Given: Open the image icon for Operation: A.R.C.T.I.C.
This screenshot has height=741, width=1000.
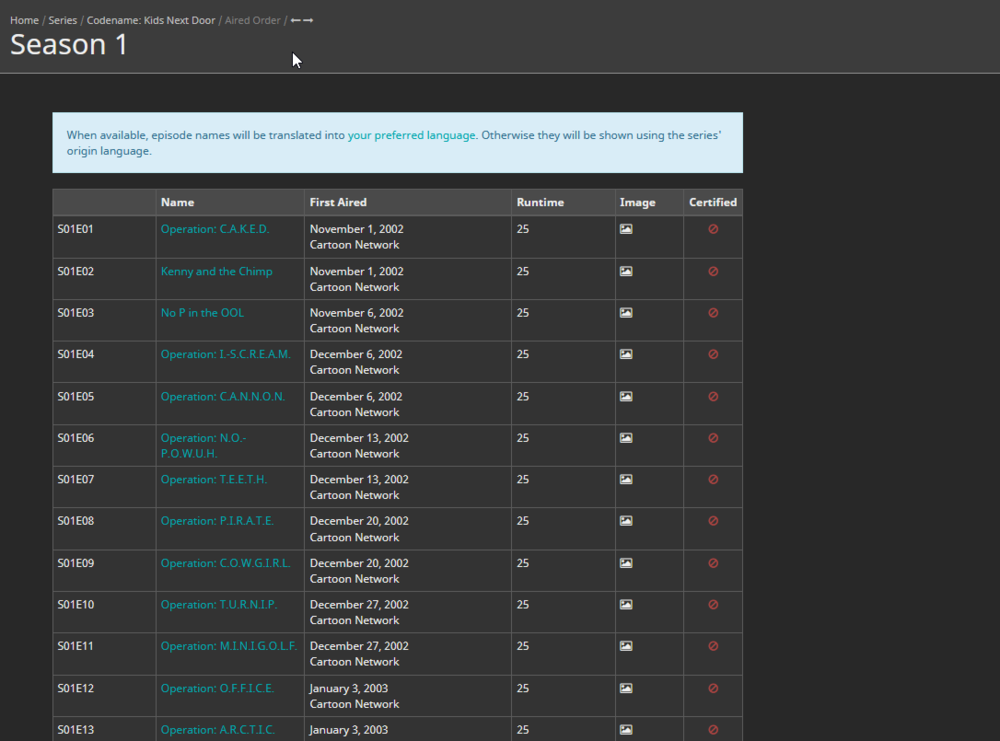Looking at the screenshot, I should point(626,730).
